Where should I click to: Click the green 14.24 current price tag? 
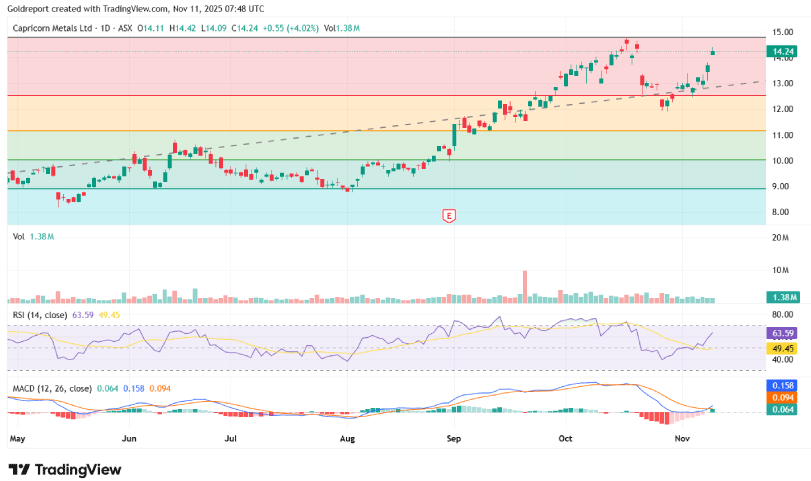coord(783,50)
